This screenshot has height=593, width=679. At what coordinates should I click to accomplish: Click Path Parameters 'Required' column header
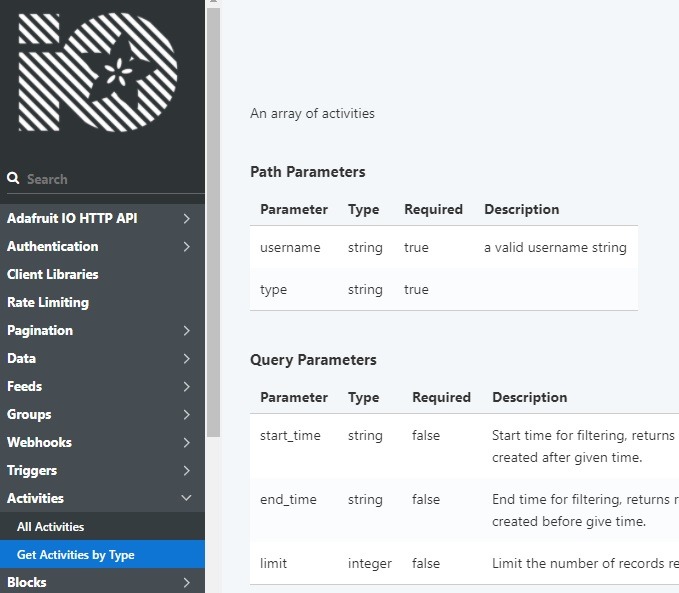(433, 210)
